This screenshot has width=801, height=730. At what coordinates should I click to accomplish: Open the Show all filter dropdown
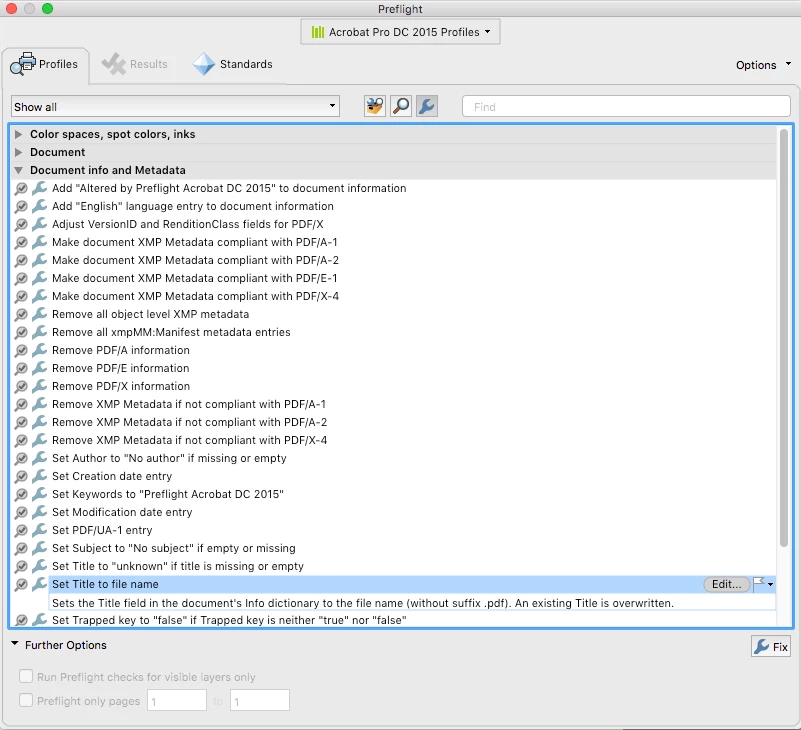tap(175, 106)
